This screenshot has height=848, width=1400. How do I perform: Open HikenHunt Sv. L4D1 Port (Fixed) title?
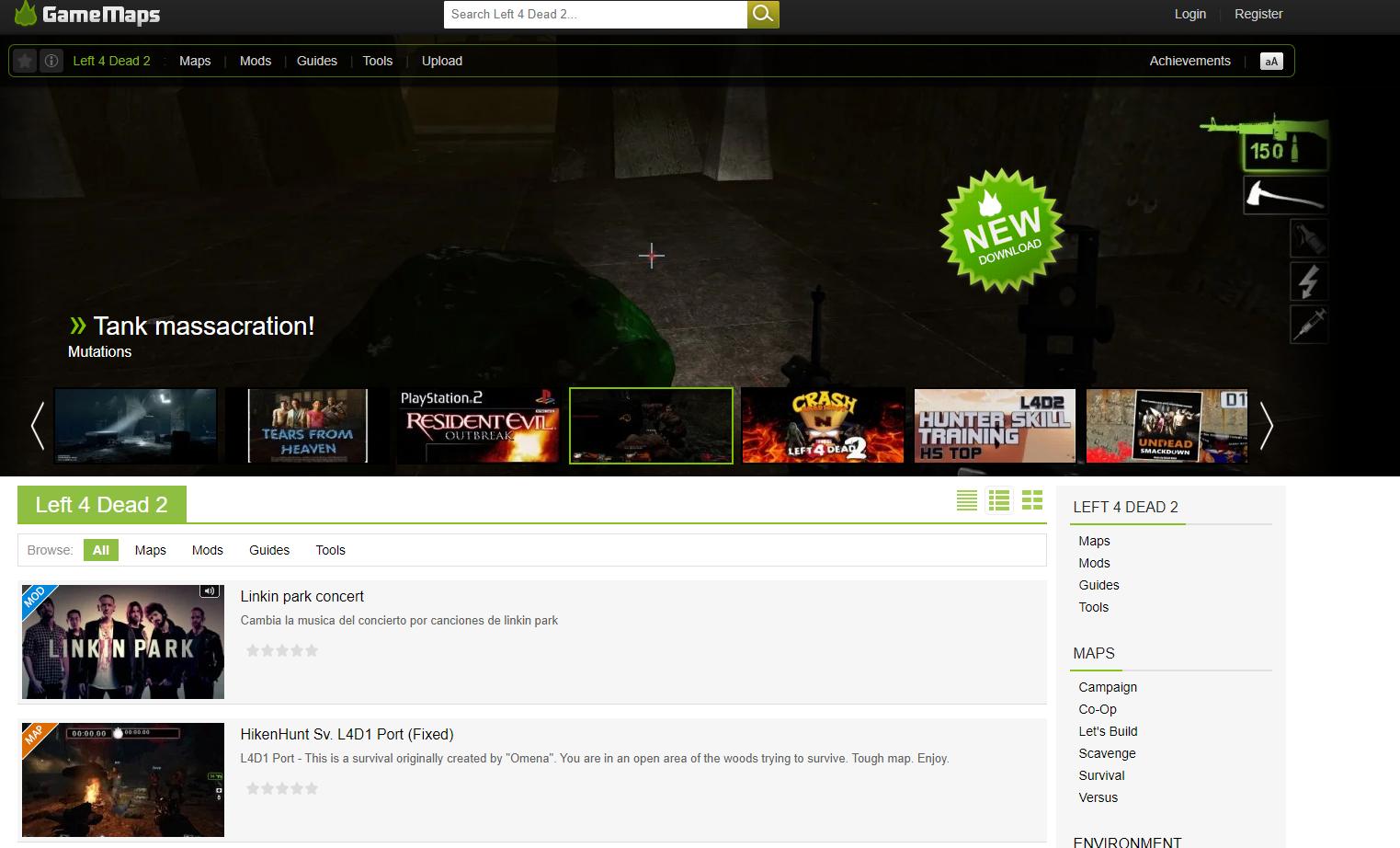coord(347,734)
